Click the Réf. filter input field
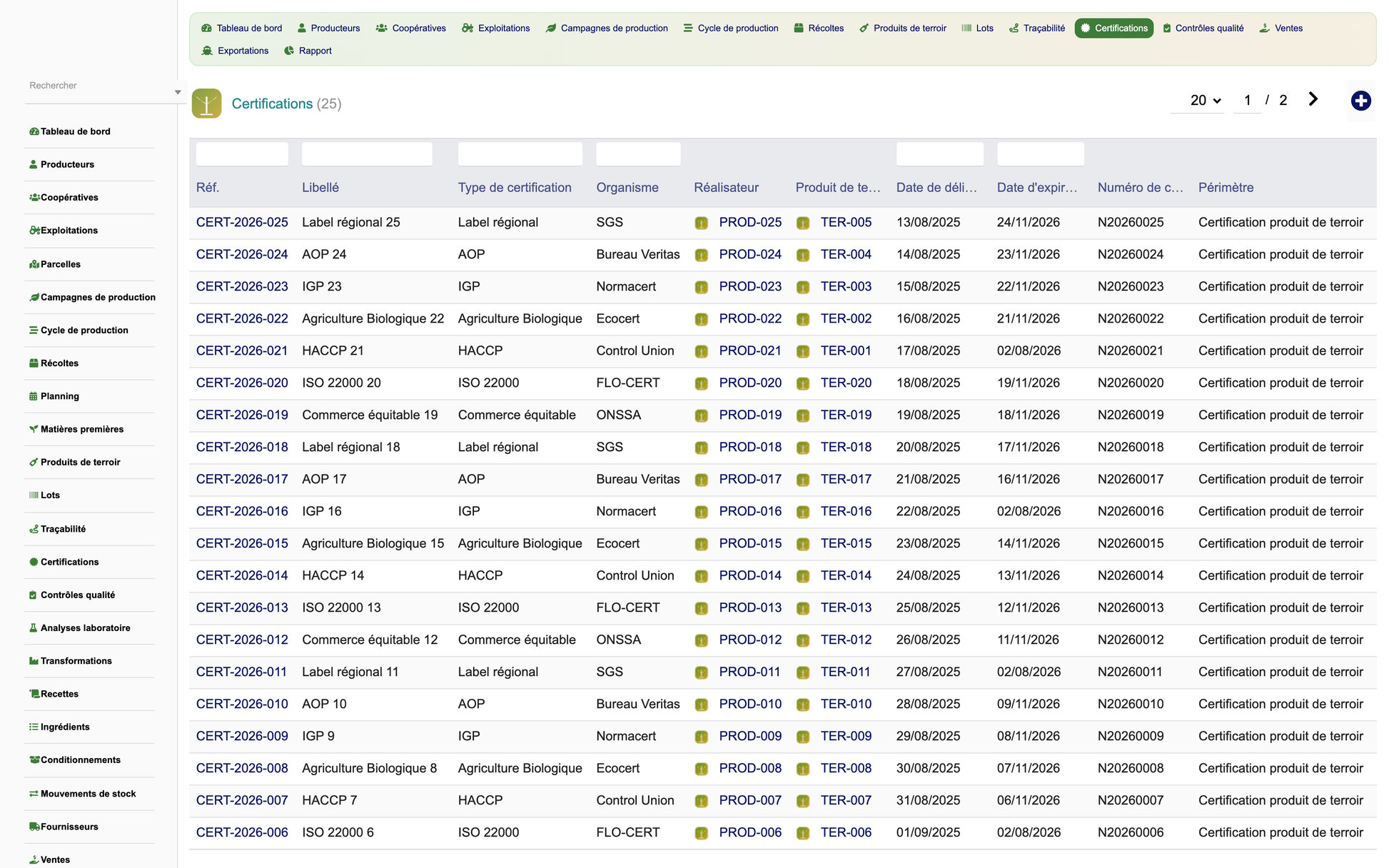Viewport: 1389px width, 868px height. coord(242,154)
